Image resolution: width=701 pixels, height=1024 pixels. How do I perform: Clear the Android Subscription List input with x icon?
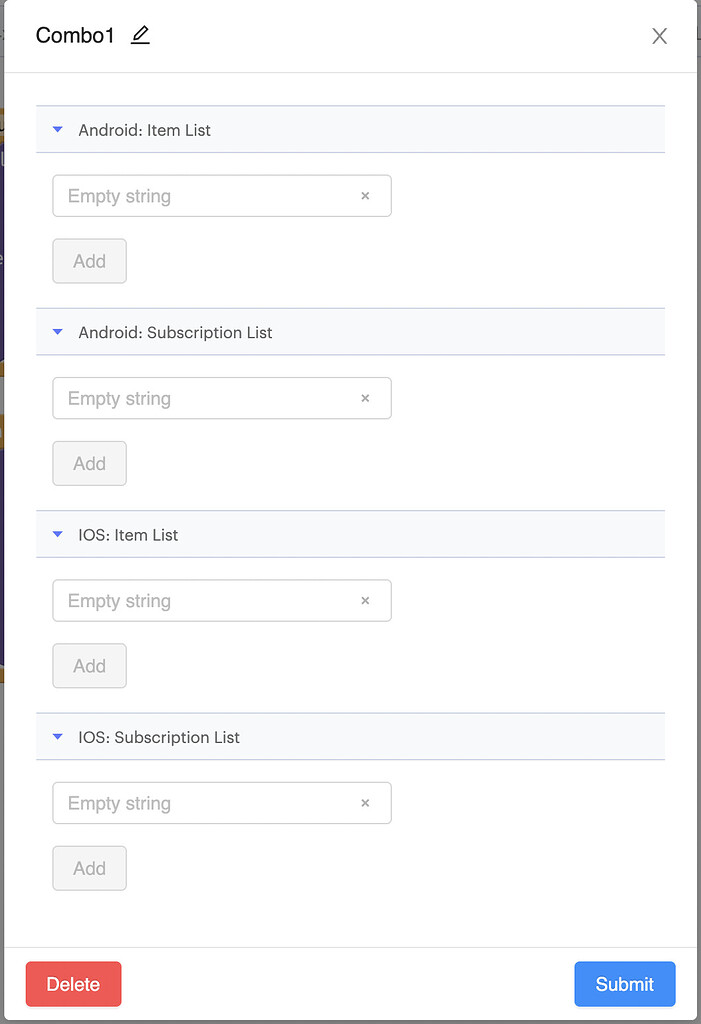coord(366,398)
